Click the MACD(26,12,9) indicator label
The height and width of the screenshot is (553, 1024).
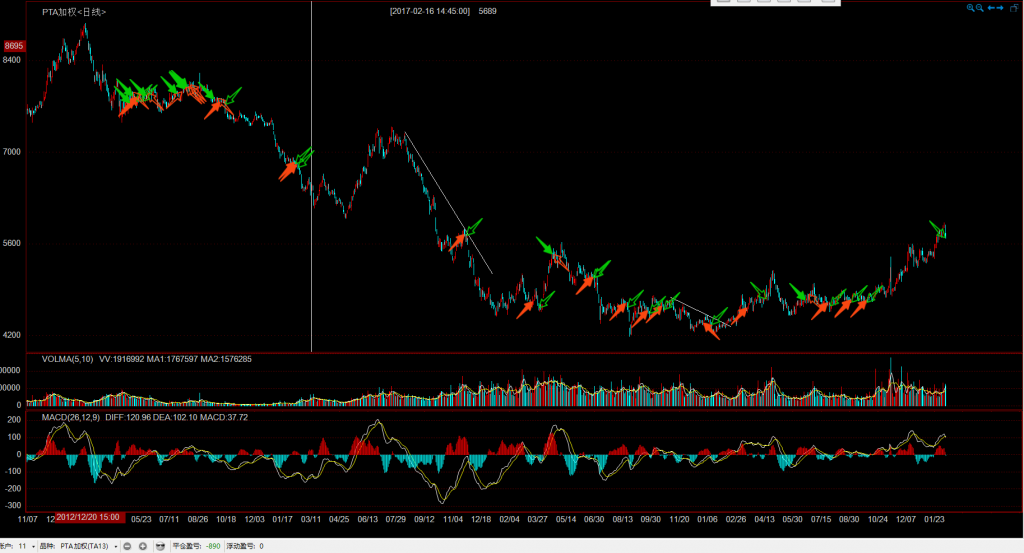click(x=70, y=417)
